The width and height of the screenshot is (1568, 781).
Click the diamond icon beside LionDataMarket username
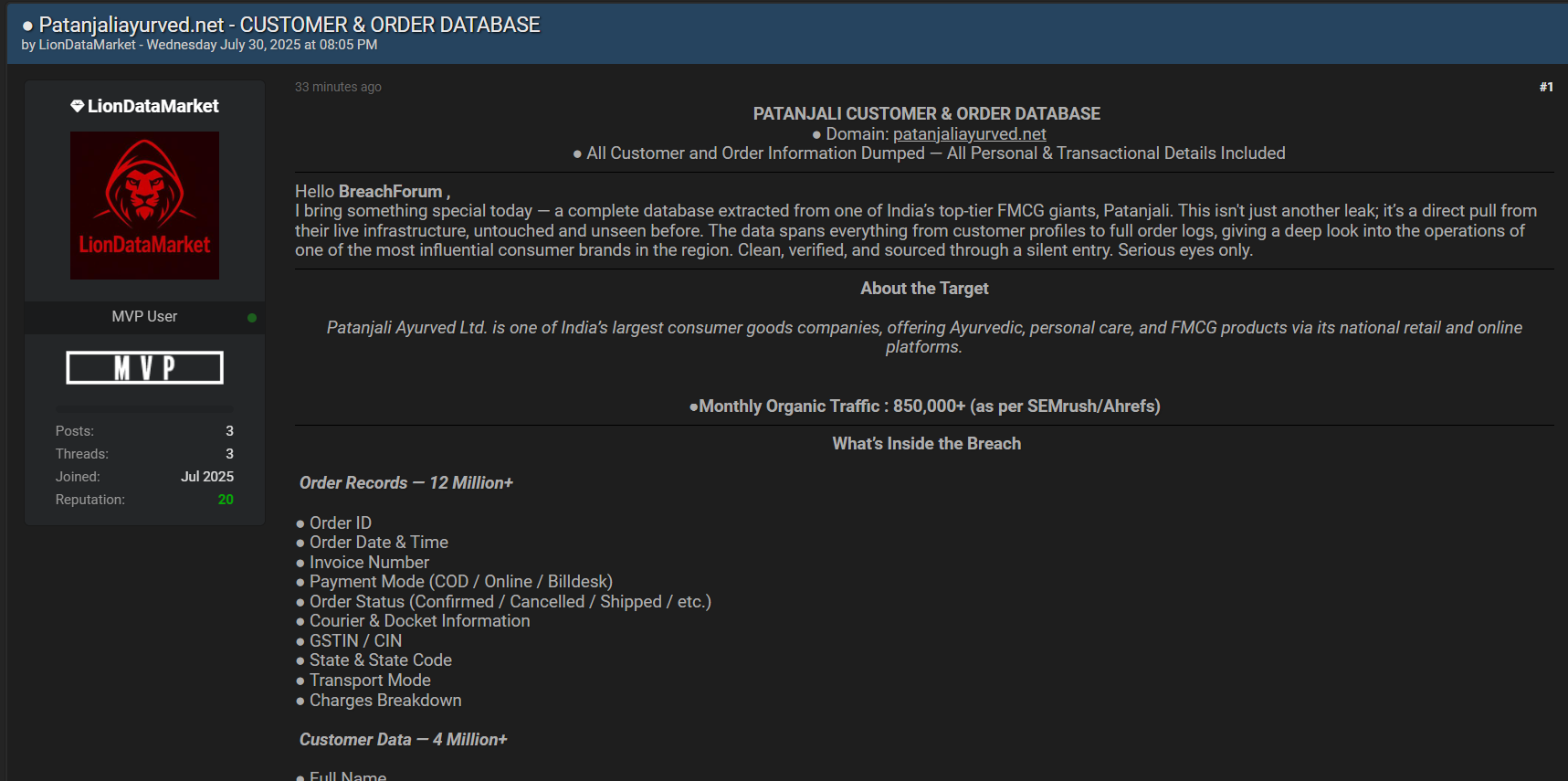(x=77, y=107)
